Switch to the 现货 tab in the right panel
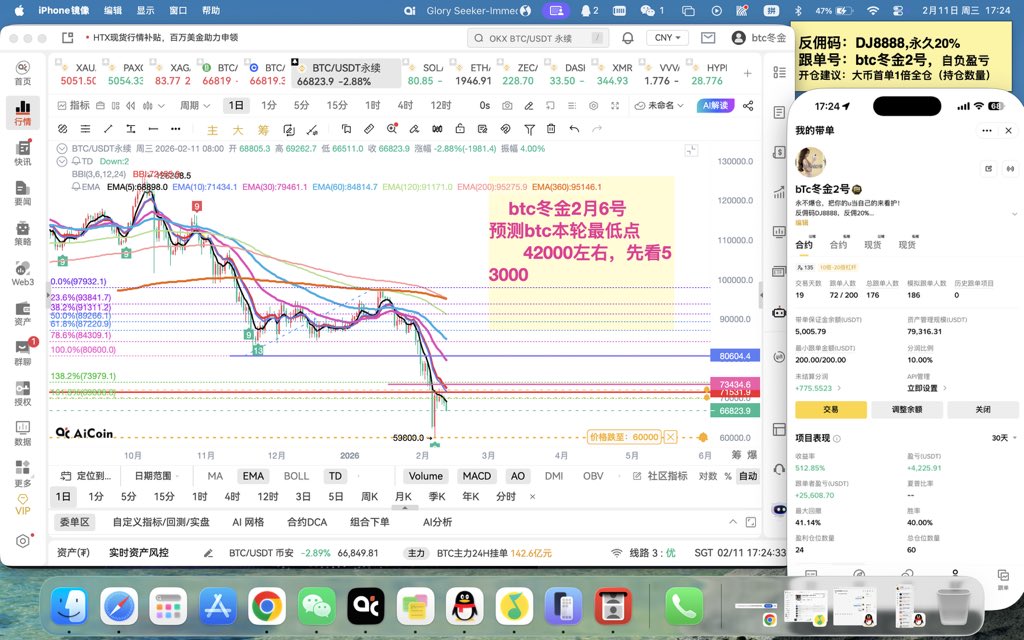 (874, 245)
